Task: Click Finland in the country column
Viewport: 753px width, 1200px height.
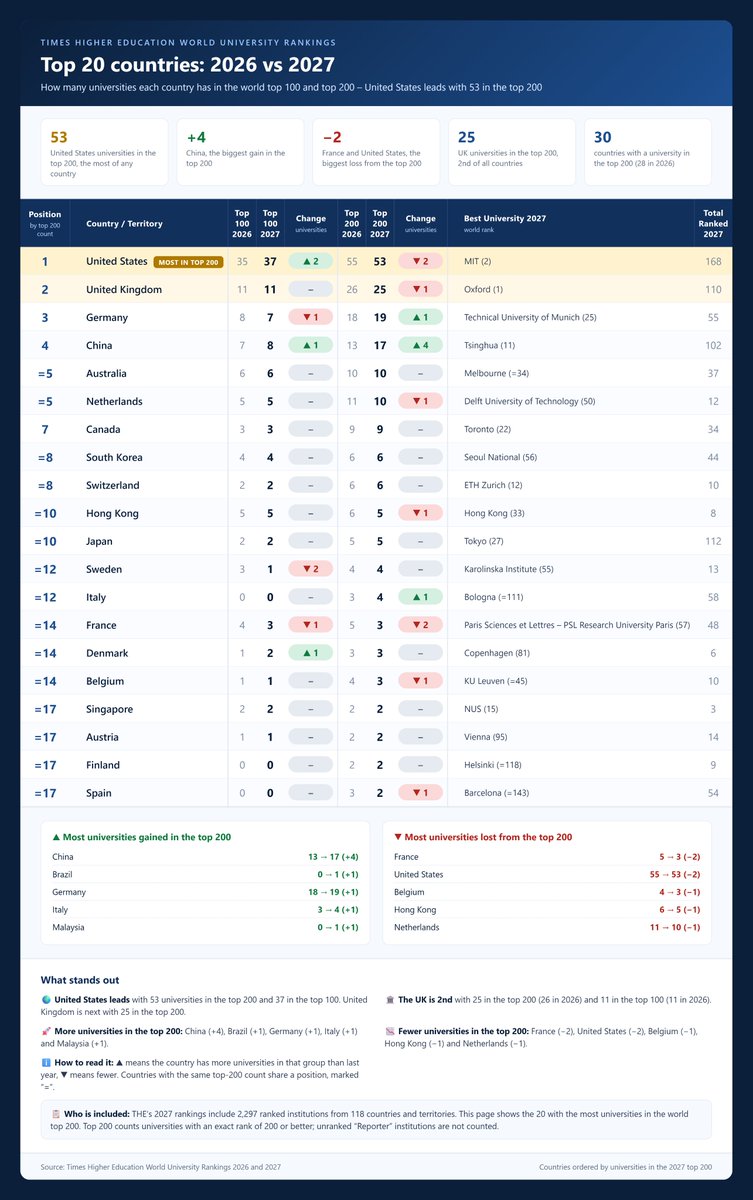Action: (103, 765)
